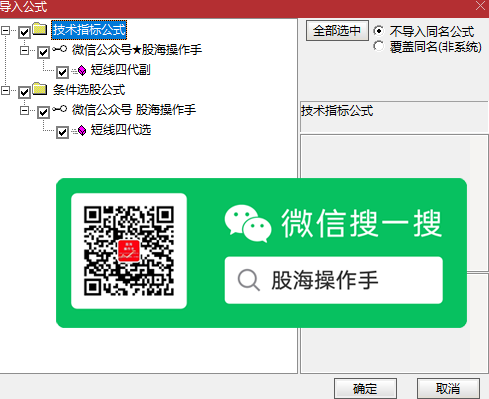Uncheck the 条件选股公式 checkbox
The height and width of the screenshot is (399, 489).
click(24, 92)
